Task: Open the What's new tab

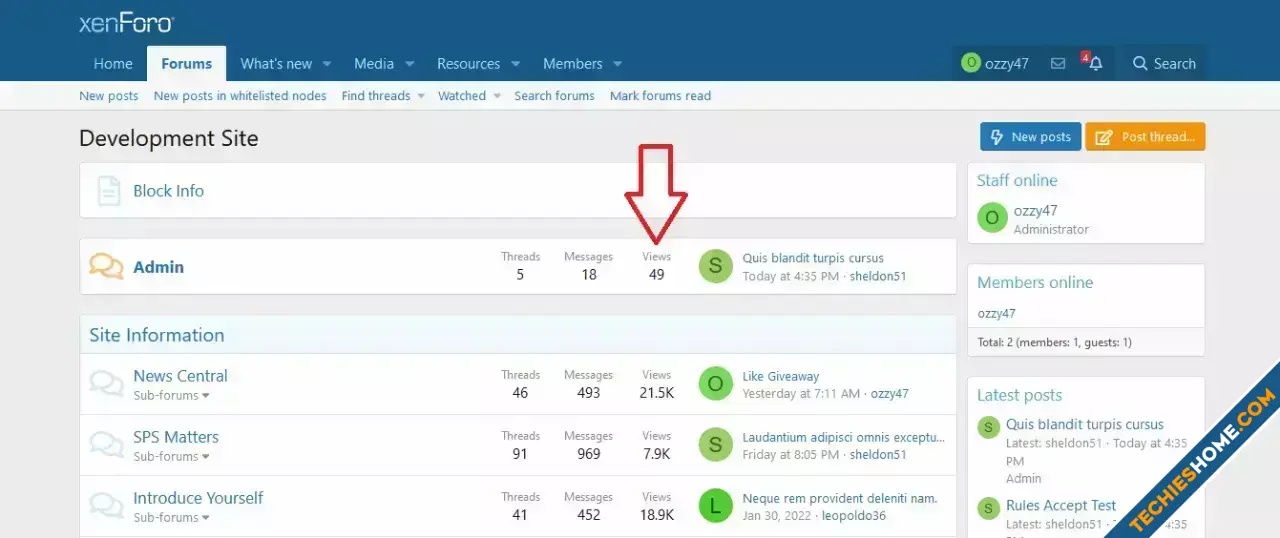Action: pyautogui.click(x=276, y=63)
